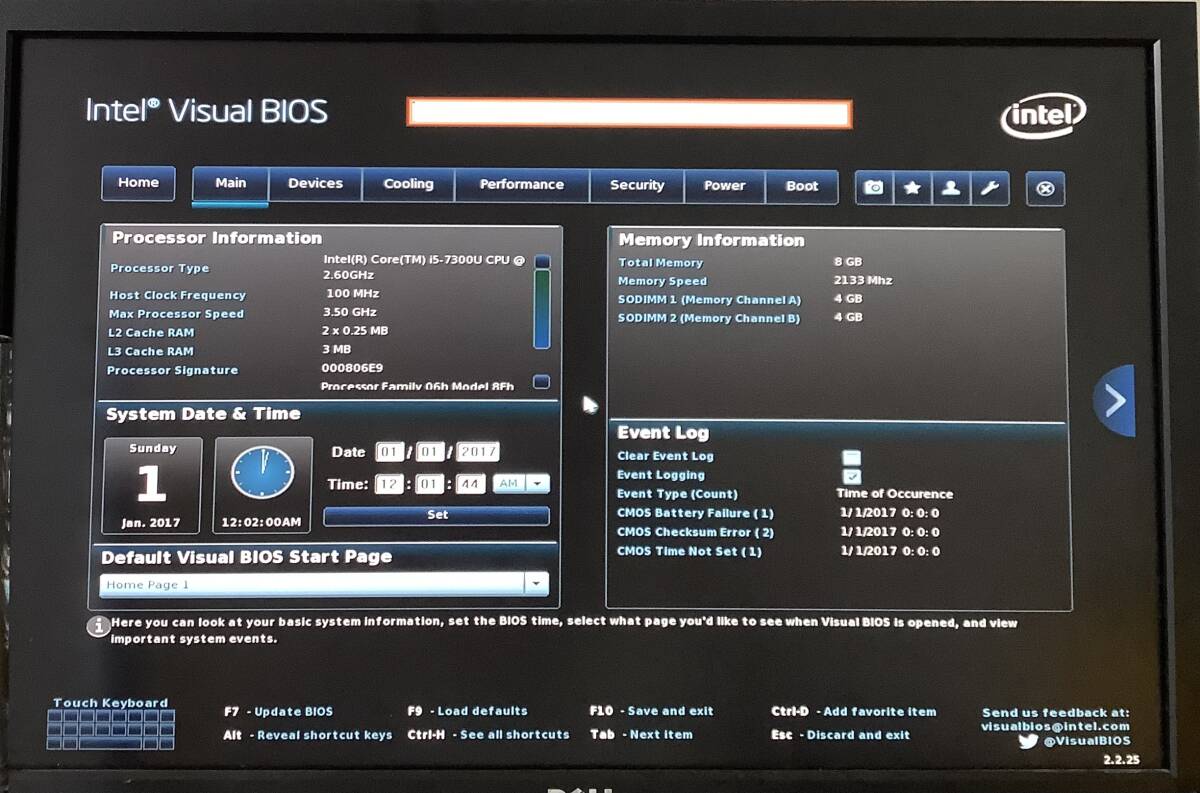Click F10 Save and exit shortcut
The image size is (1200, 793).
coord(651,711)
